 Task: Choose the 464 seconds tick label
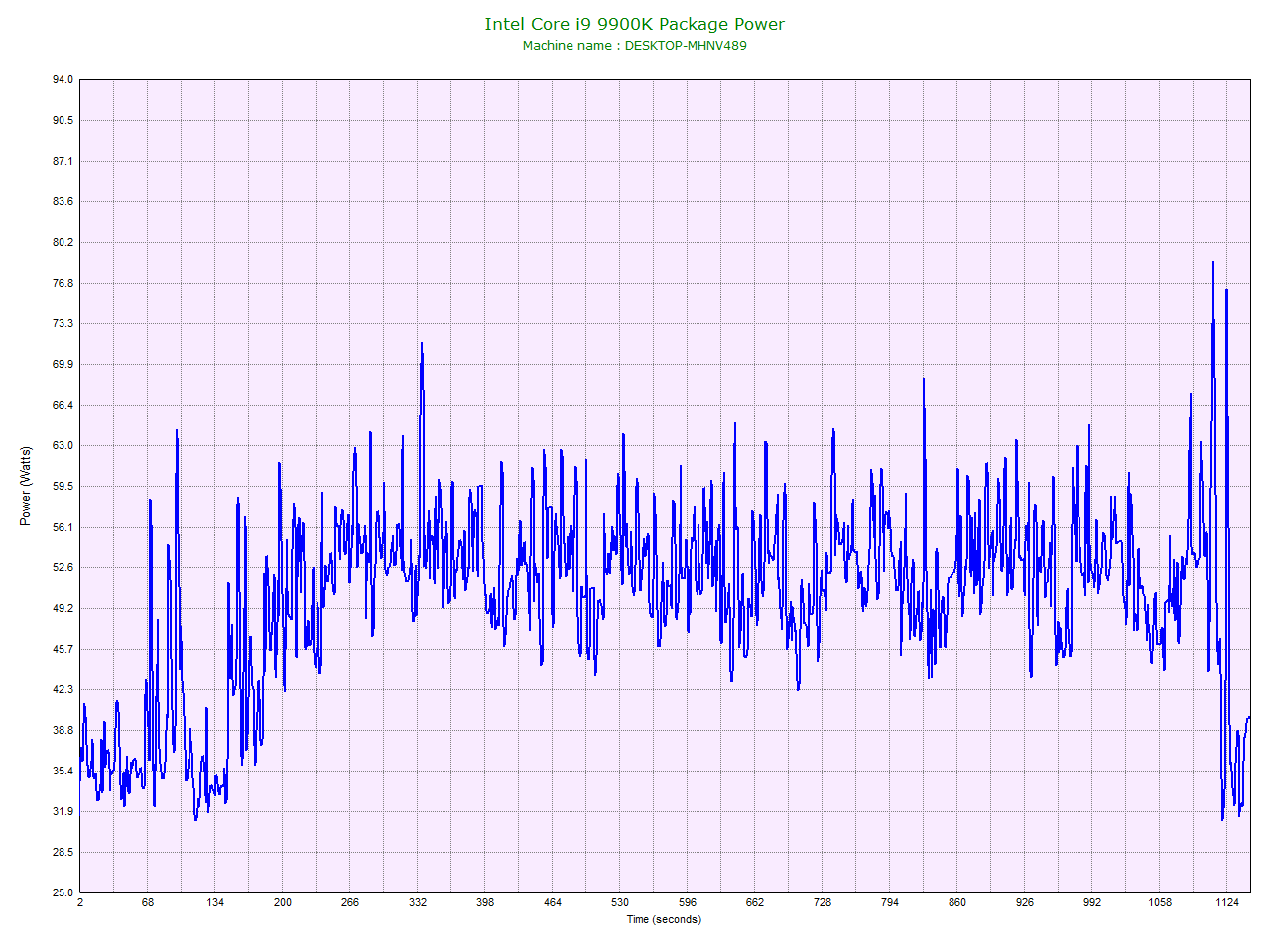point(553,903)
